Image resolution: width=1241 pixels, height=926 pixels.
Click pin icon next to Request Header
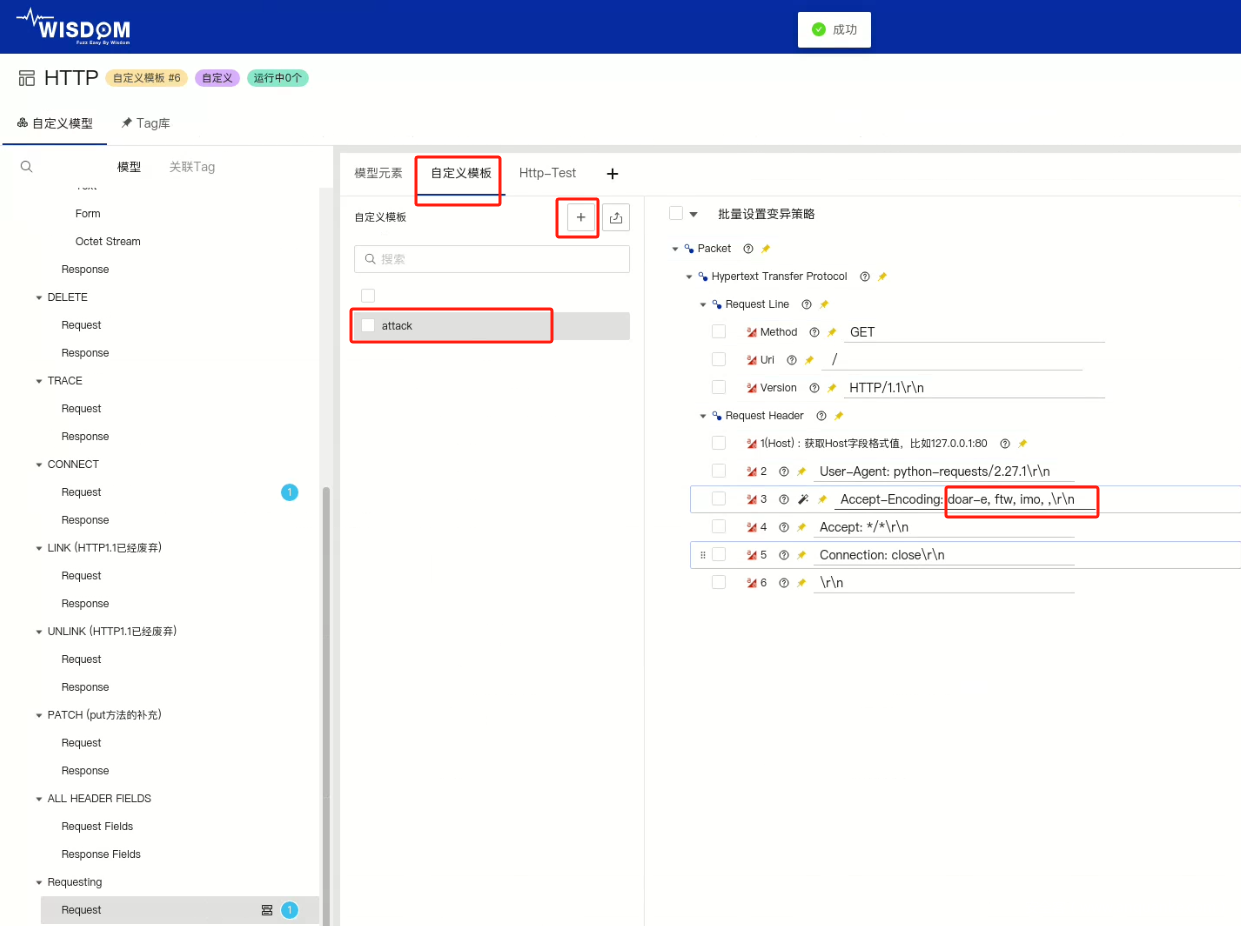(x=839, y=416)
